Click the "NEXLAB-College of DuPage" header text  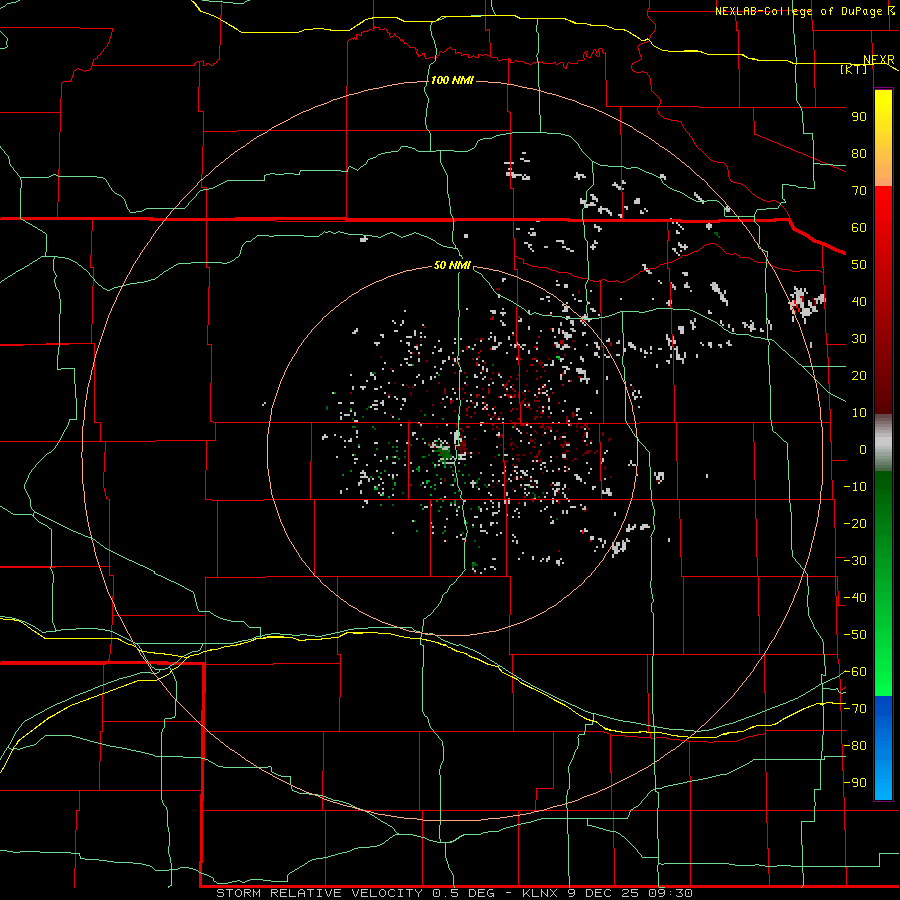798,11
